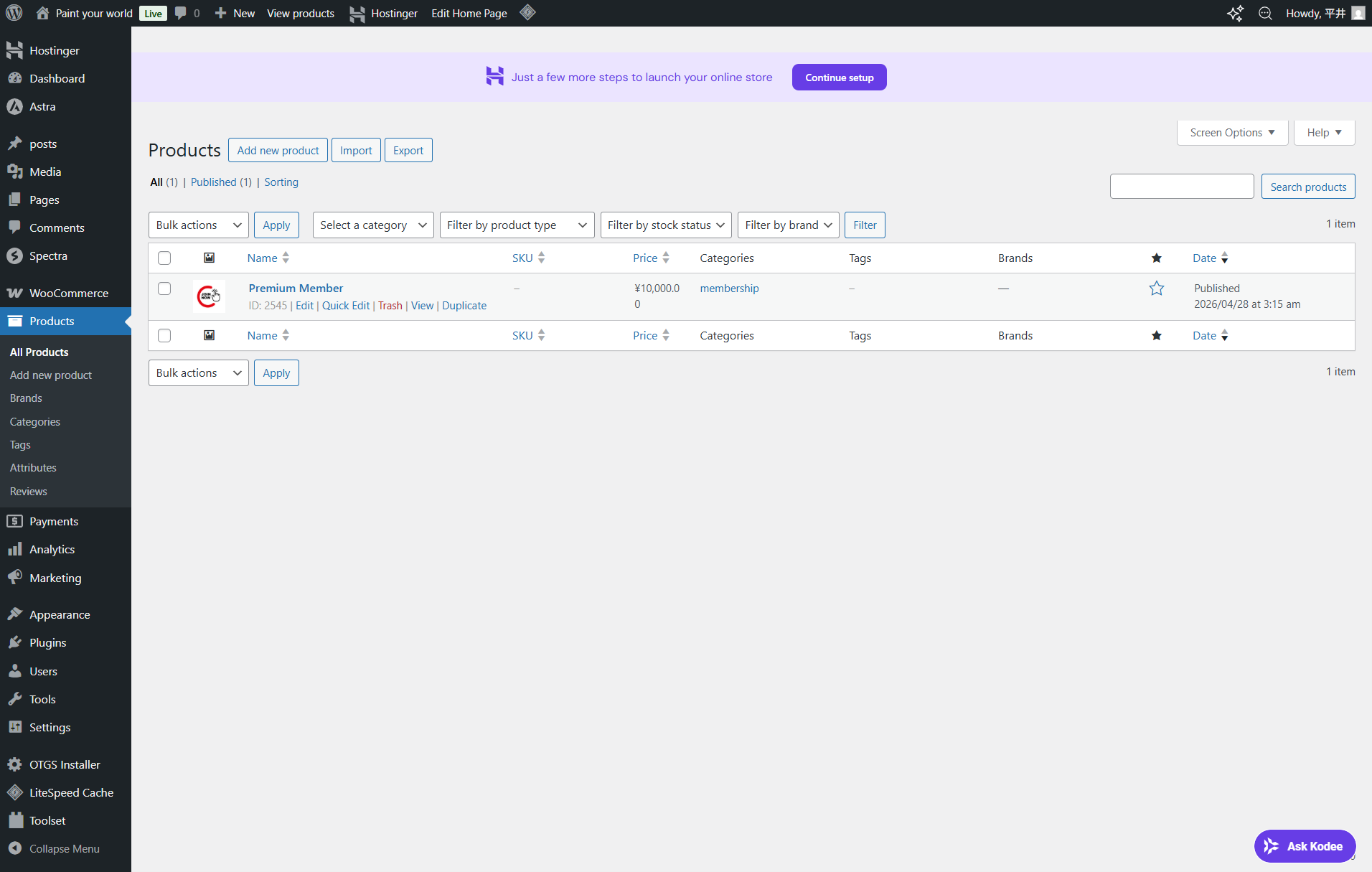Click the Plugins plug icon
1372x872 pixels.
(x=14, y=642)
